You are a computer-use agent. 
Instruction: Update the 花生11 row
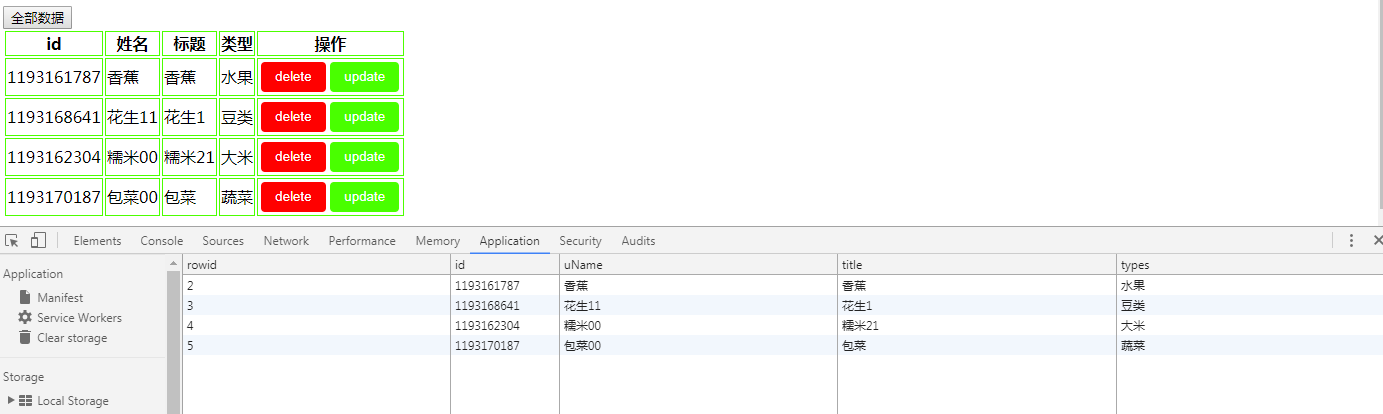pos(364,117)
